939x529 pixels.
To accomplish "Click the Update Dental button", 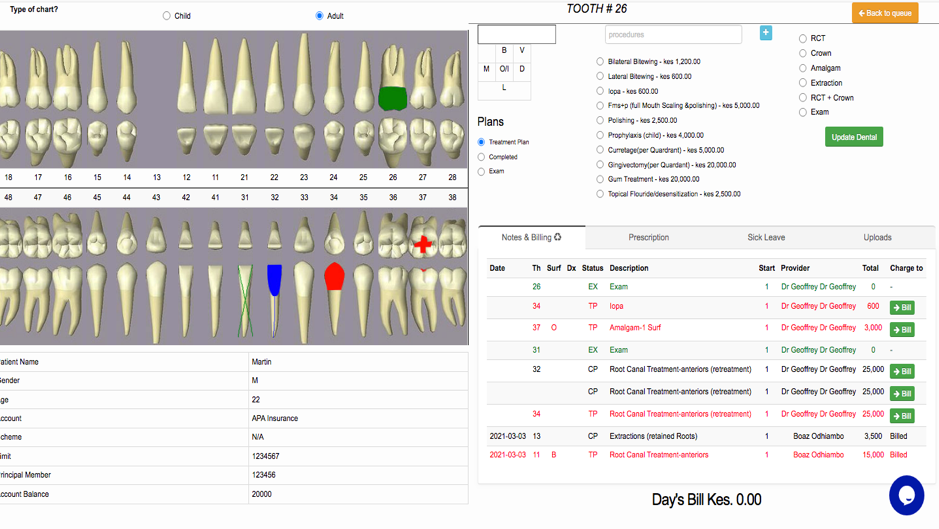I will click(853, 137).
